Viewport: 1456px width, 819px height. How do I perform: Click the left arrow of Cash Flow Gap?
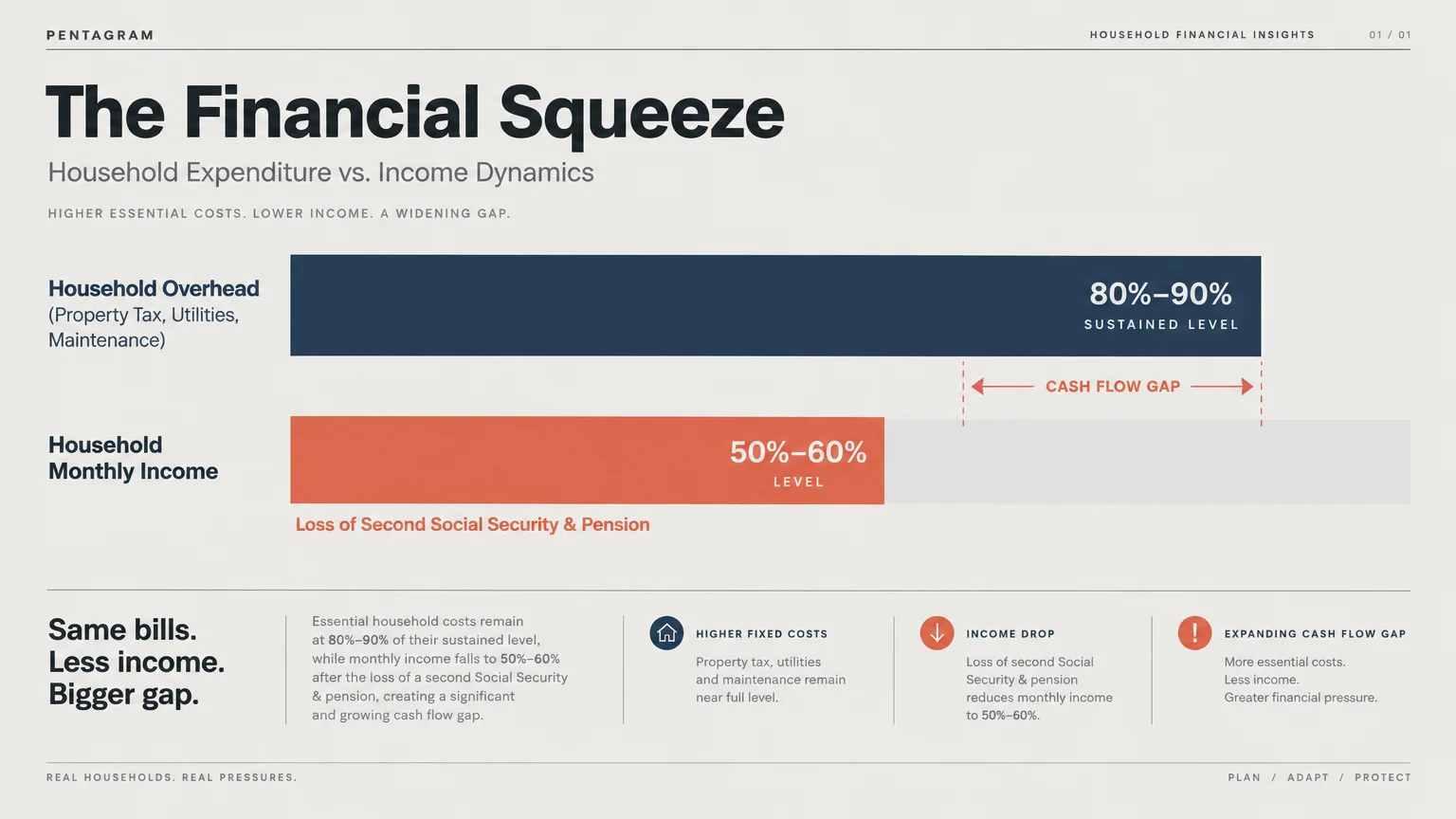pos(1002,387)
